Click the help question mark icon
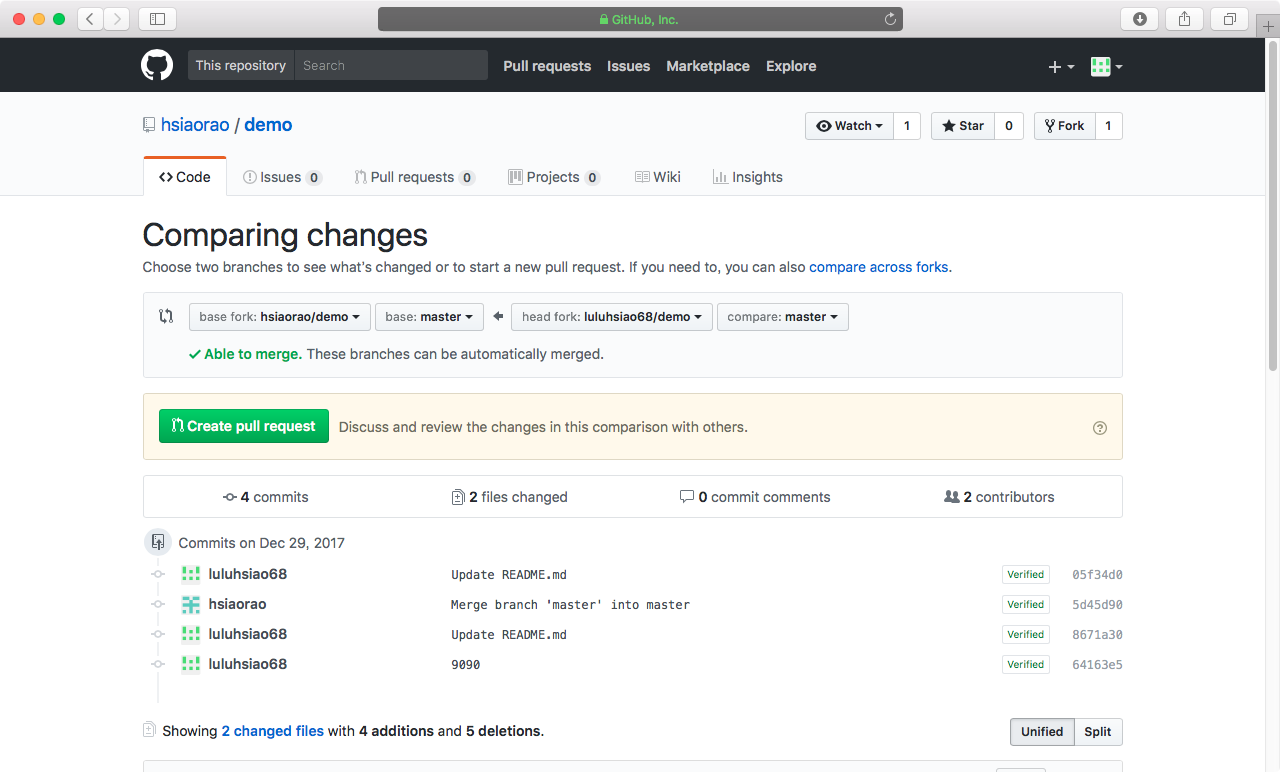Viewport: 1280px width, 772px height. coord(1100,428)
